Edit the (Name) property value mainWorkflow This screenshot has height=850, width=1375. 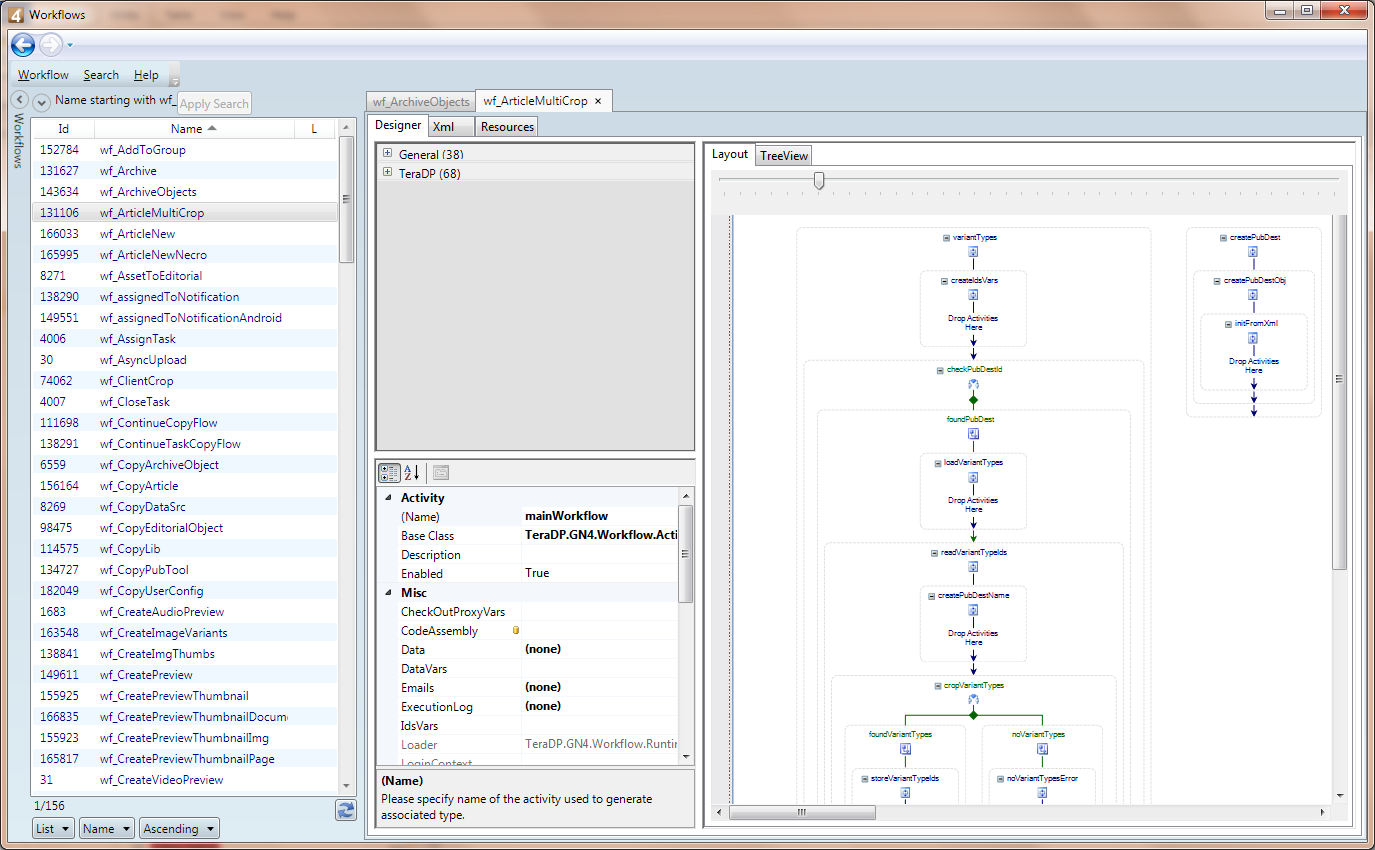click(x=600, y=516)
